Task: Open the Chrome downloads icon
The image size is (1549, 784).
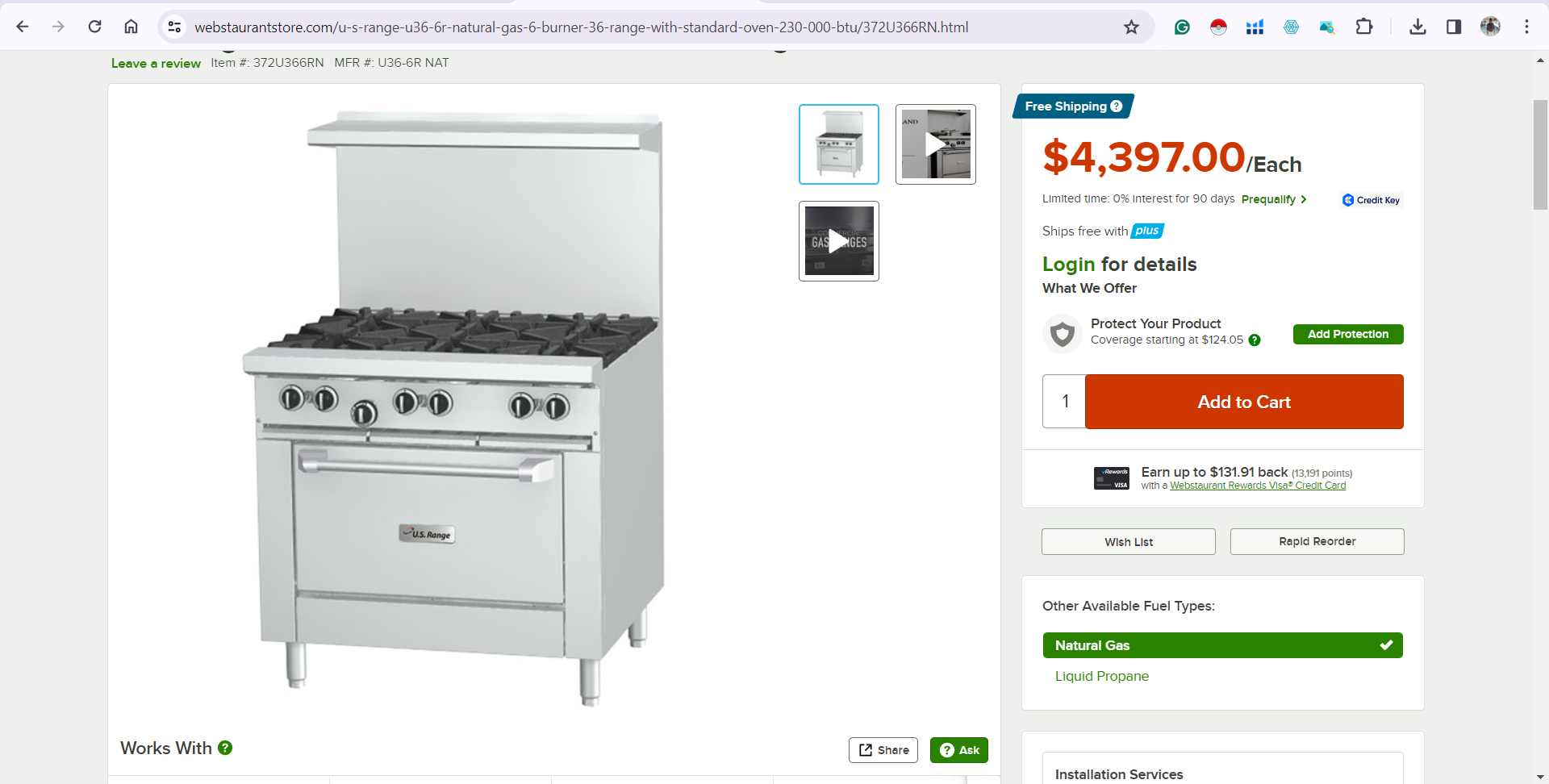Action: 1417,27
